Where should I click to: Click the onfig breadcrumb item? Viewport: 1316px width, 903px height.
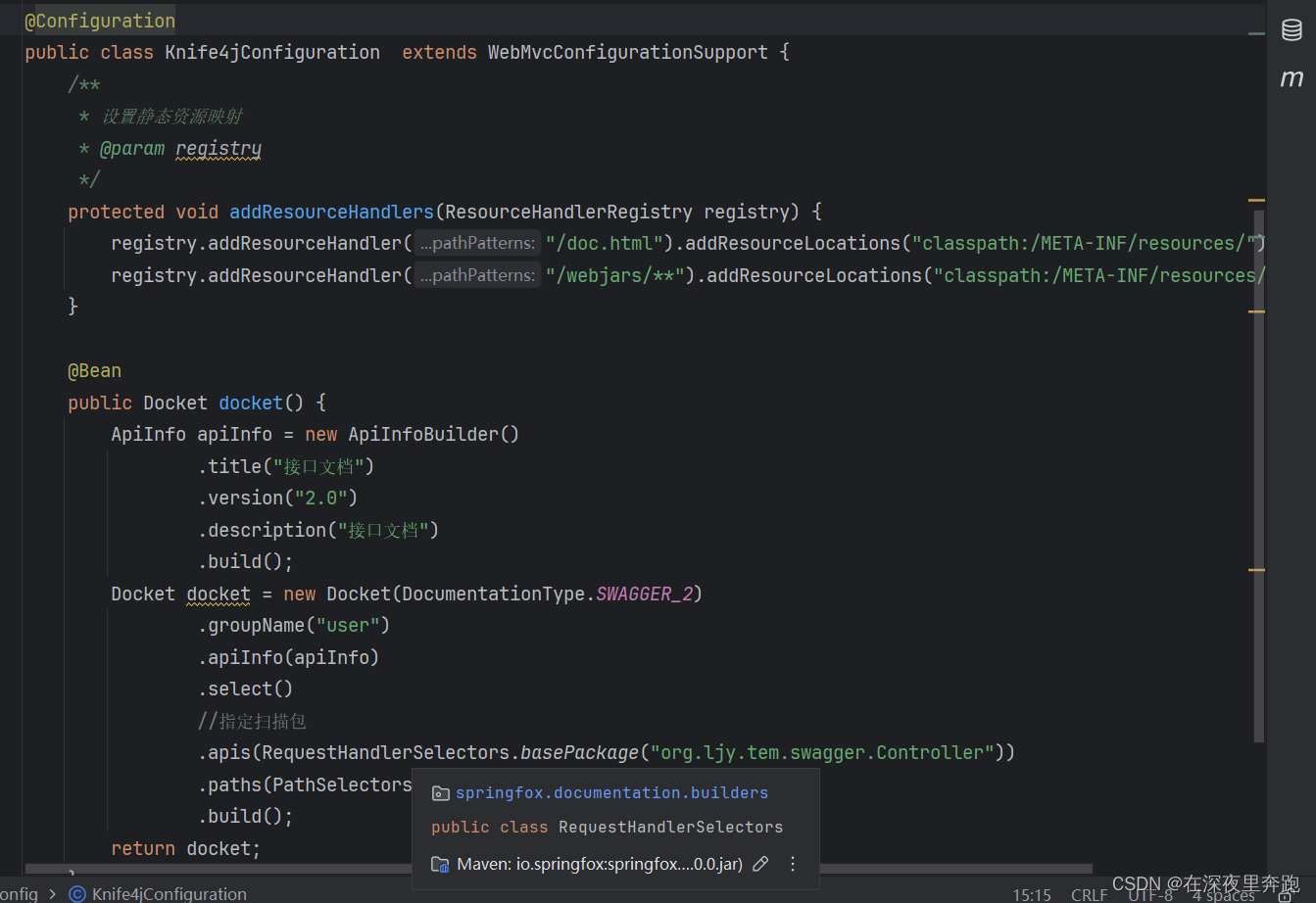point(20,894)
